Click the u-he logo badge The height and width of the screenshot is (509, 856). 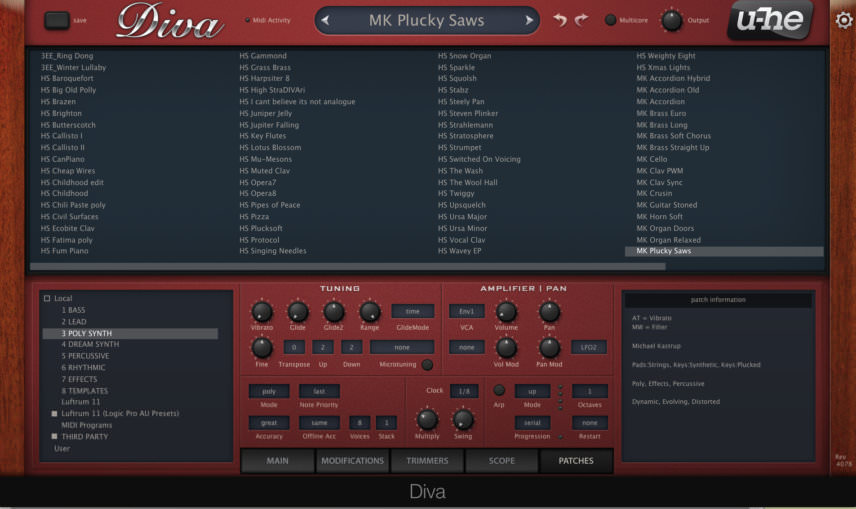coord(770,20)
